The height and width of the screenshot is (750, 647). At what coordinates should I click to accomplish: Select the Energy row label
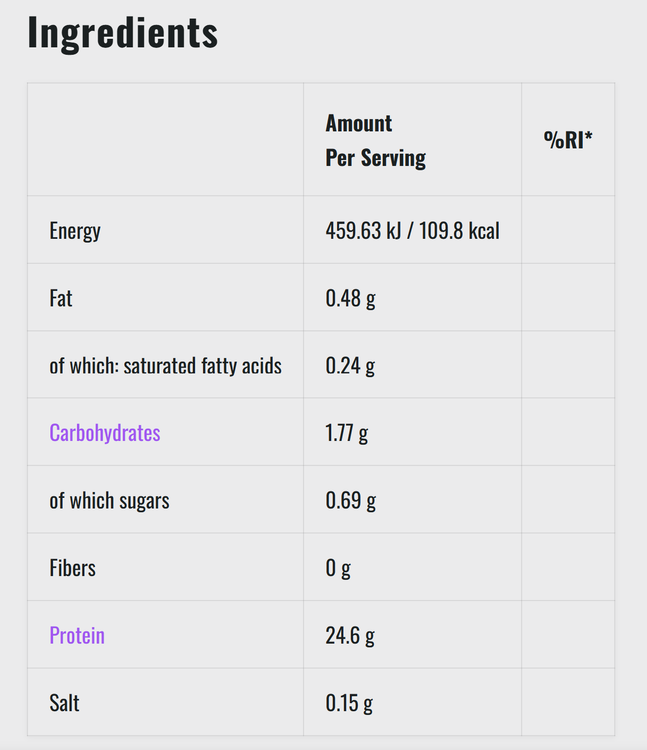[75, 231]
